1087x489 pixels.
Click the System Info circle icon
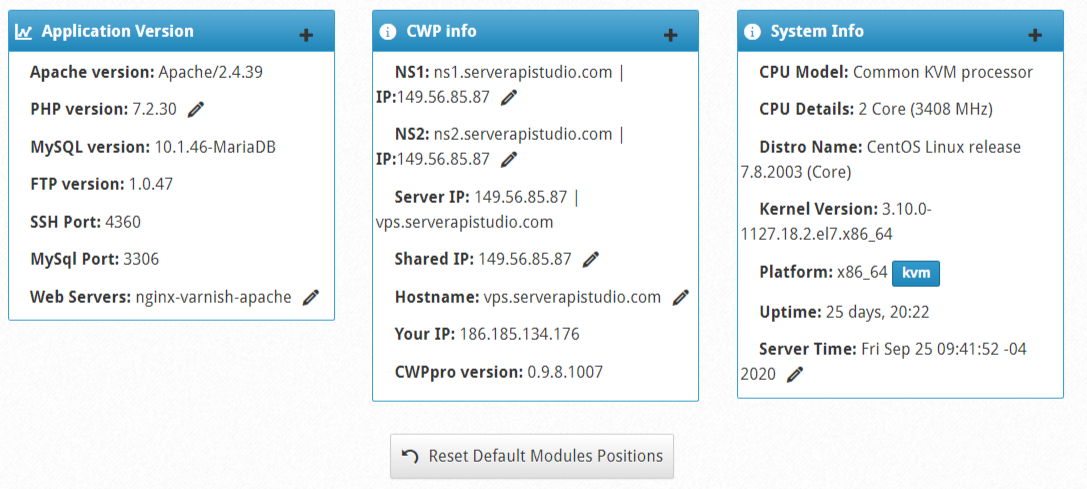coord(752,31)
